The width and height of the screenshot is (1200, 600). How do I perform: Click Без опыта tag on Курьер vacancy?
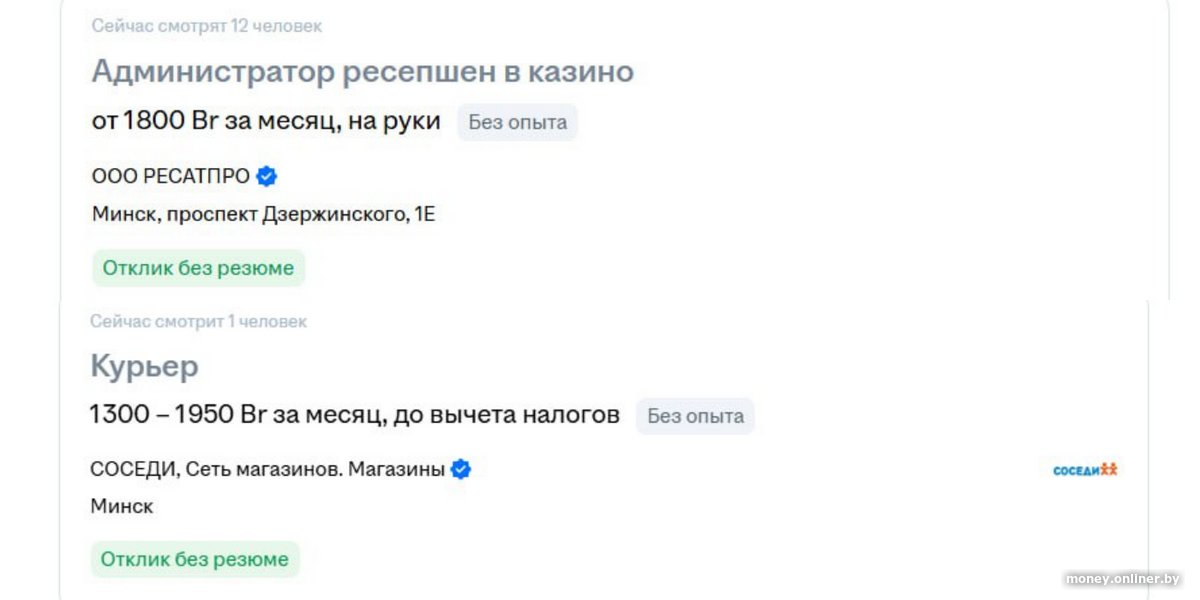695,416
